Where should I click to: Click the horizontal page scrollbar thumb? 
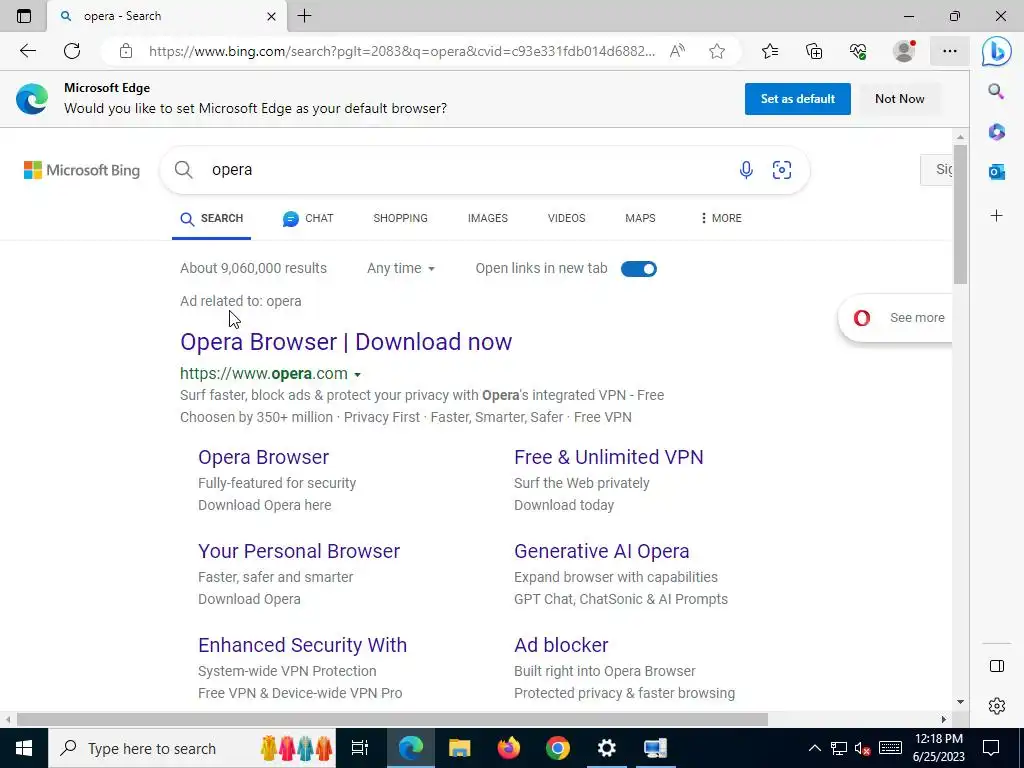[x=392, y=719]
